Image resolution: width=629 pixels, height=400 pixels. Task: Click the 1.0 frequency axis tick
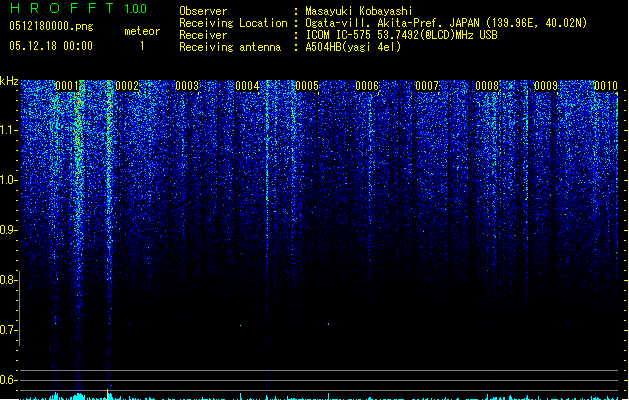9,180
